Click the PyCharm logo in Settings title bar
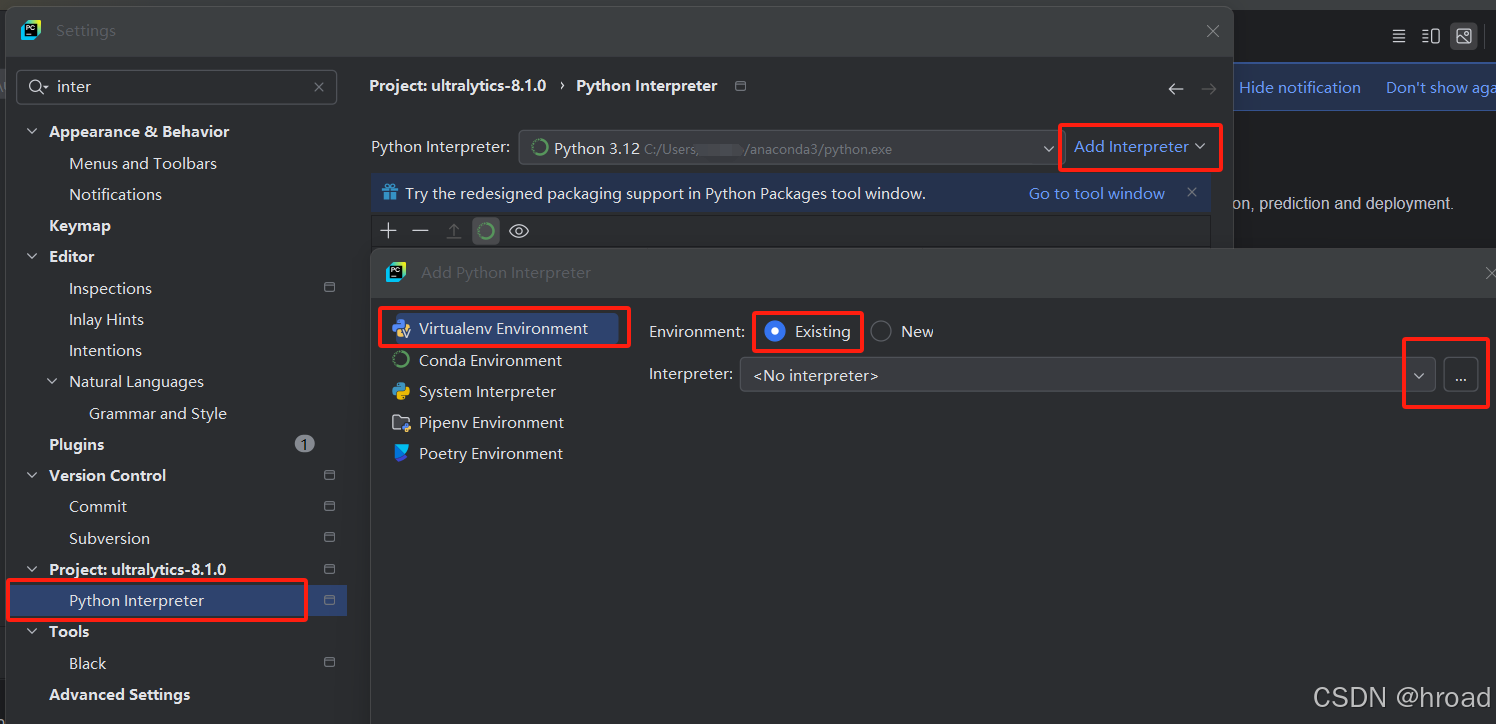Viewport: 1496px width, 724px height. pyautogui.click(x=31, y=30)
